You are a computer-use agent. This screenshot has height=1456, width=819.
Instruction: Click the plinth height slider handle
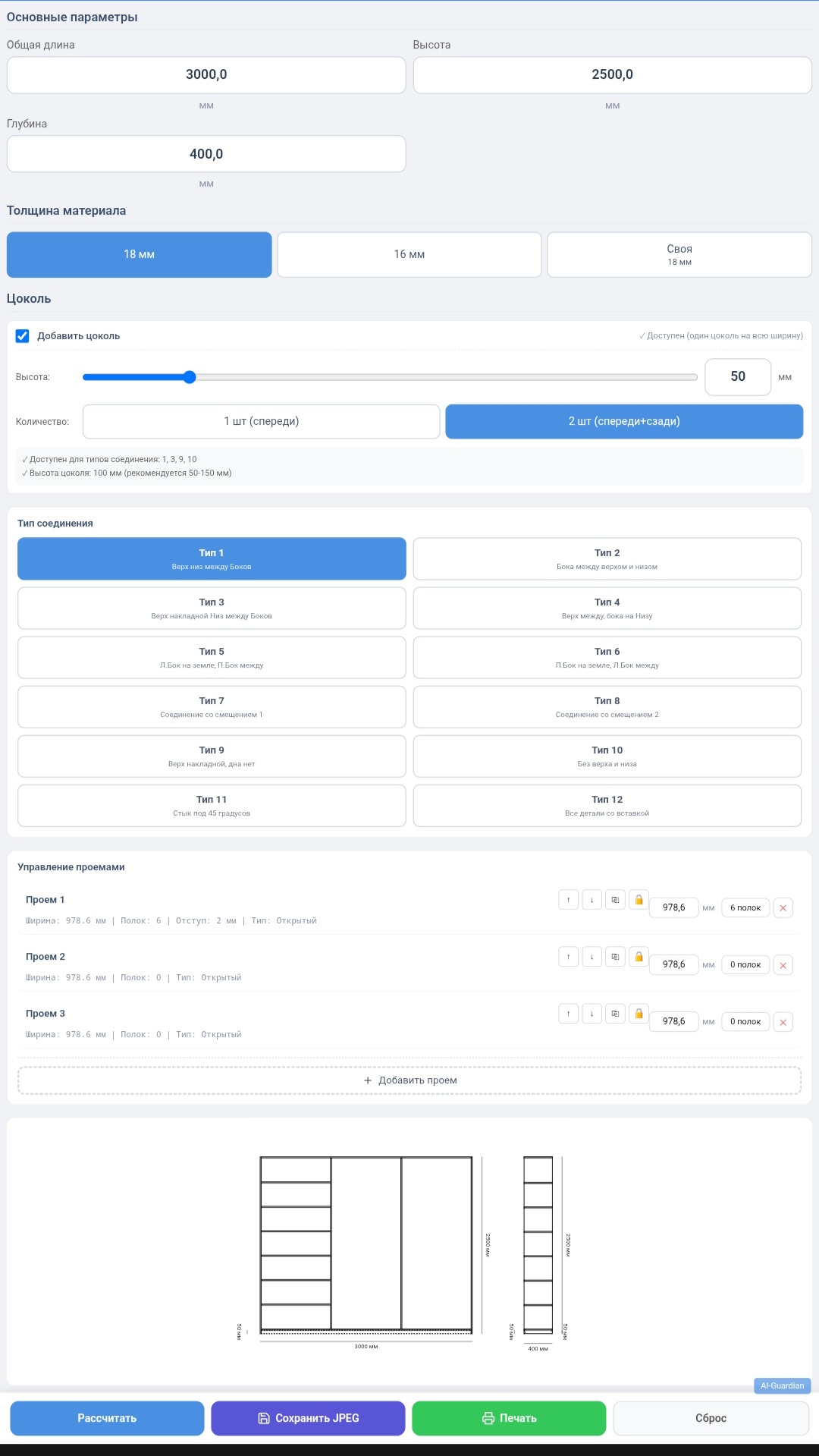click(190, 377)
